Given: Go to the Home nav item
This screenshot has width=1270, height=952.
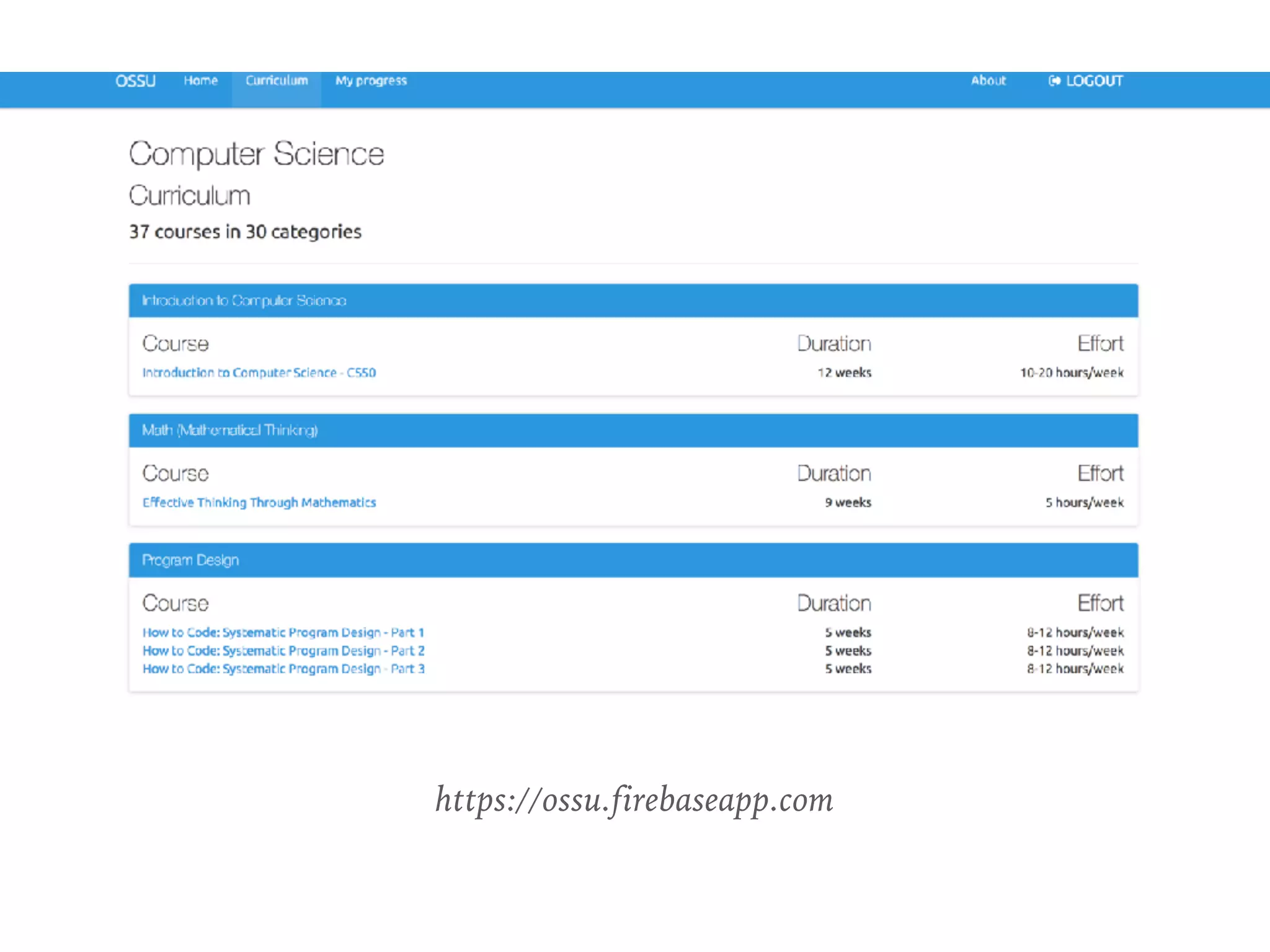Looking at the screenshot, I should [201, 81].
